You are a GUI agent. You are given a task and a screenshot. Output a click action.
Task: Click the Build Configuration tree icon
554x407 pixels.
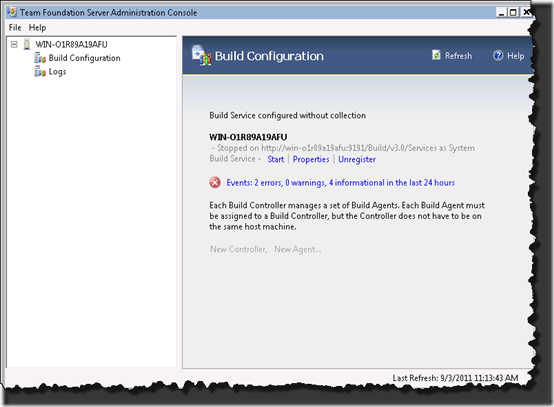click(40, 58)
